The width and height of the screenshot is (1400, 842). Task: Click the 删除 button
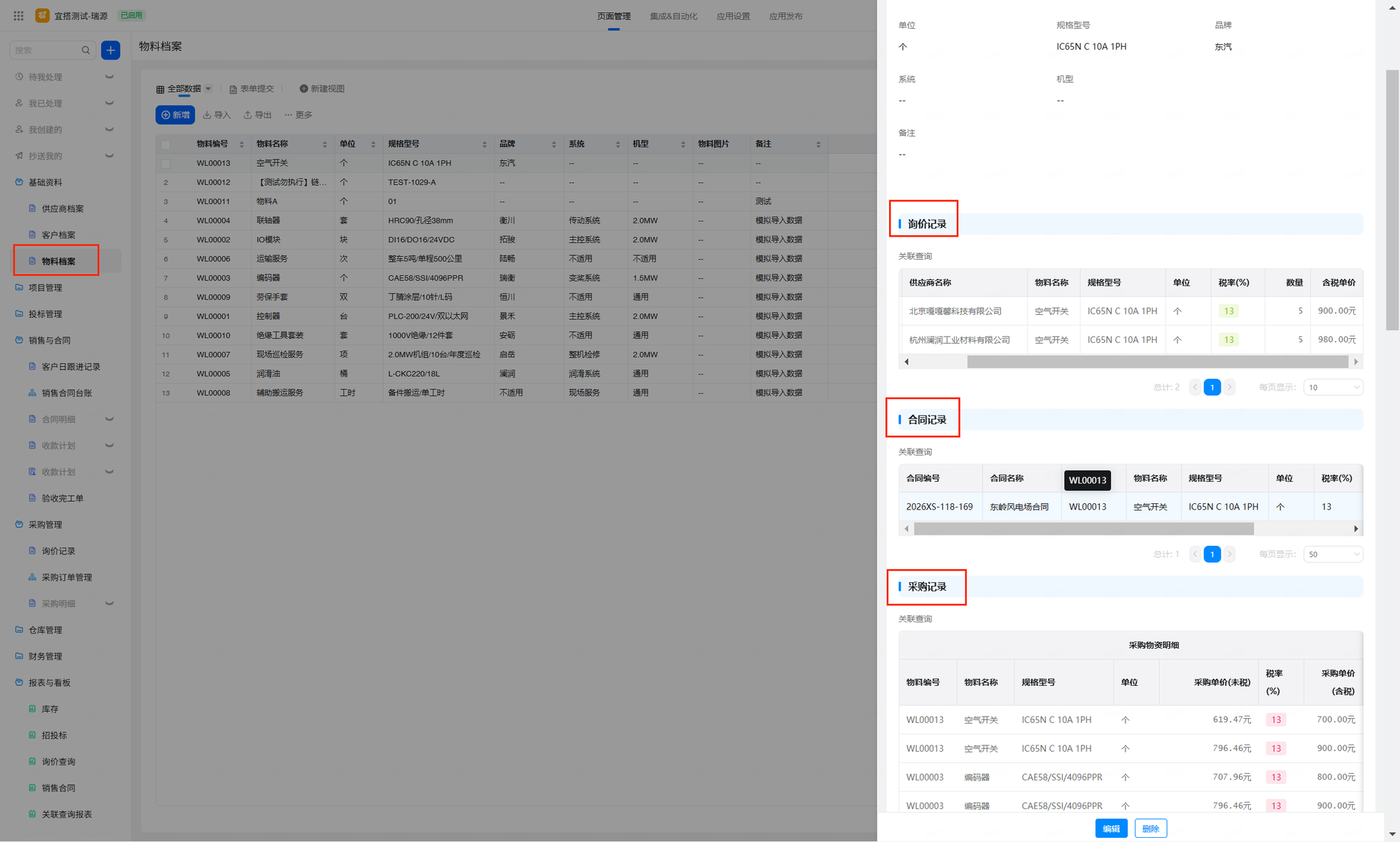pyautogui.click(x=1151, y=829)
